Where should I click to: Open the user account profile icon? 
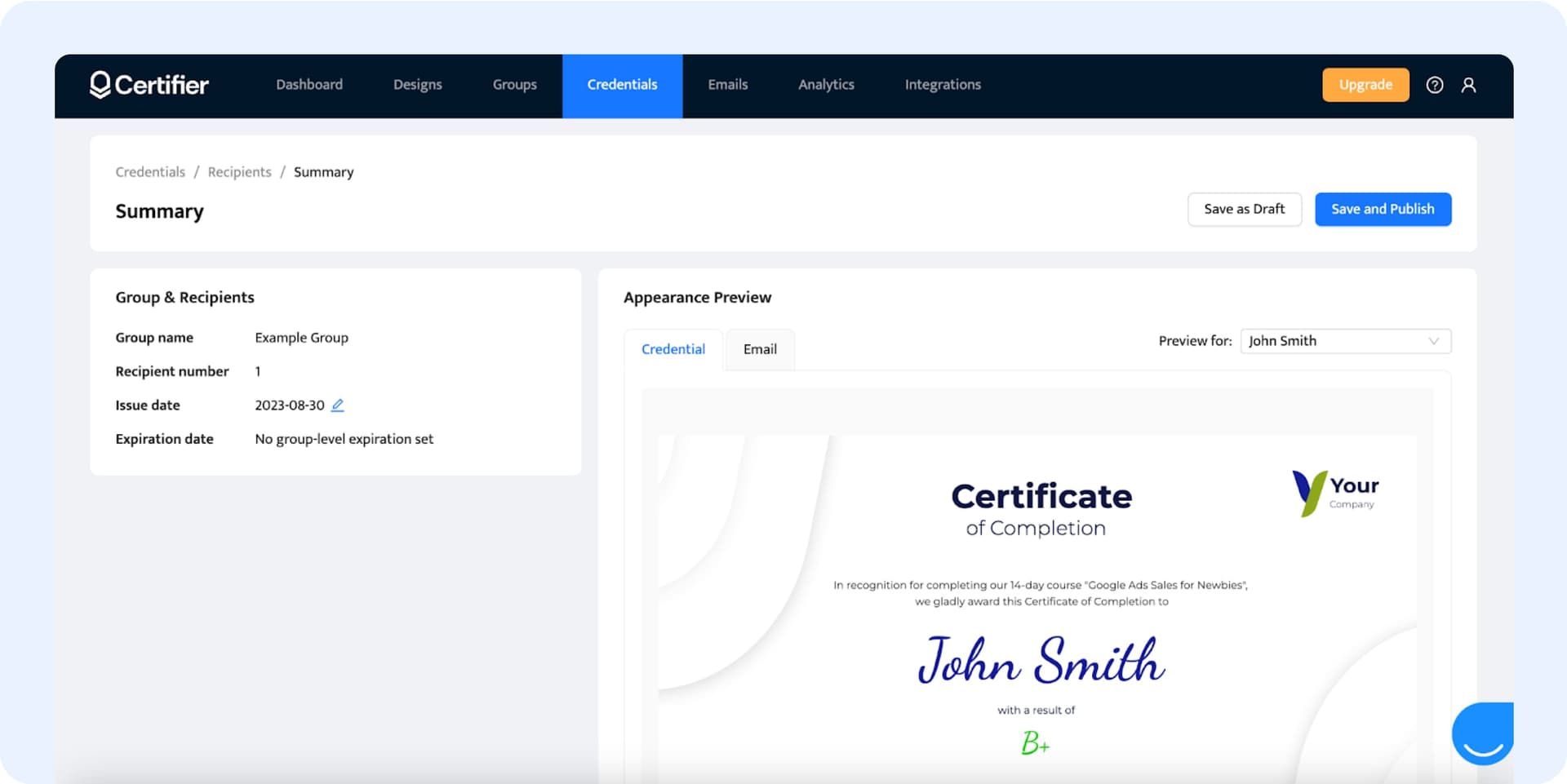[1468, 85]
